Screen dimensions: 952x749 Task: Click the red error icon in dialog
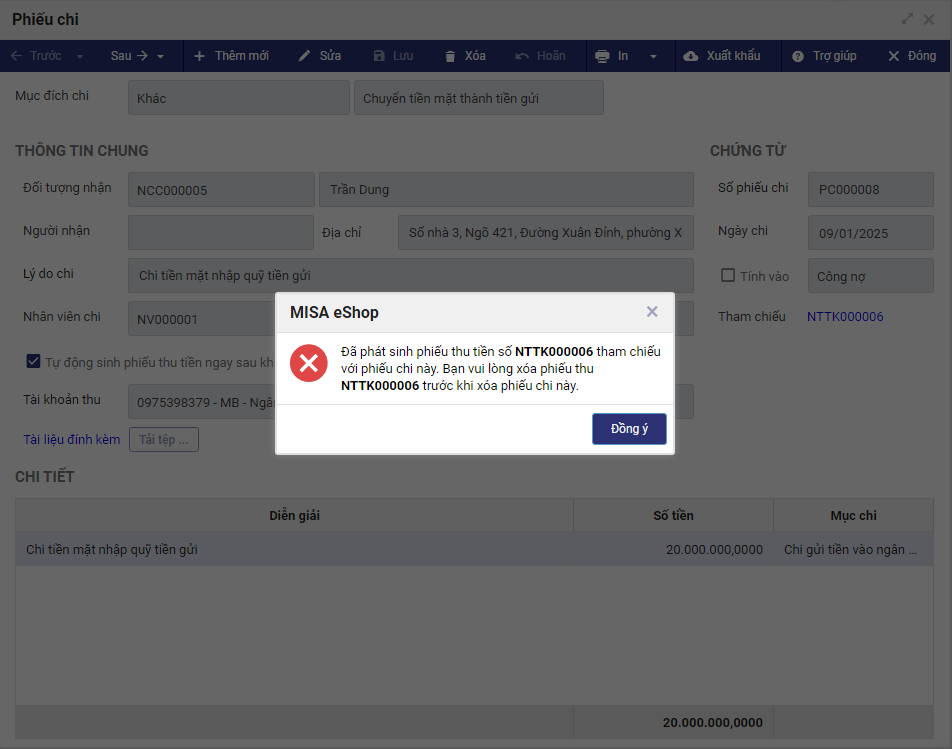point(308,363)
